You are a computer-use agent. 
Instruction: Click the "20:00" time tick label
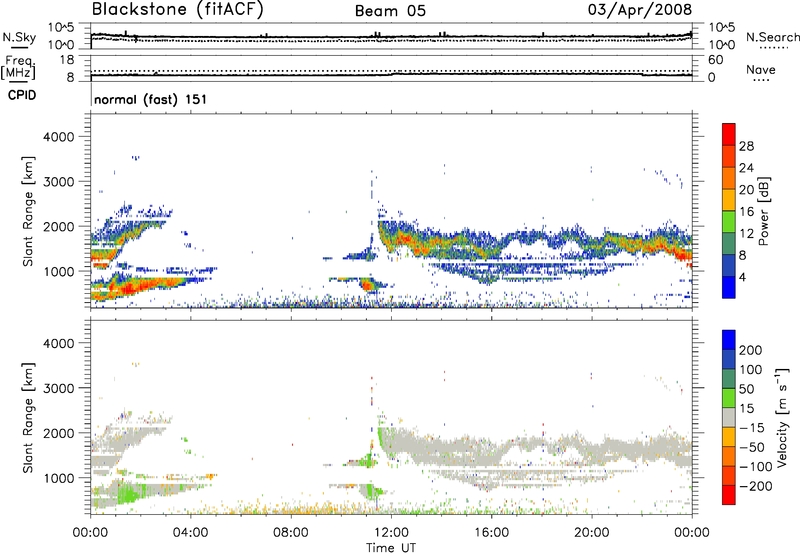tap(592, 533)
